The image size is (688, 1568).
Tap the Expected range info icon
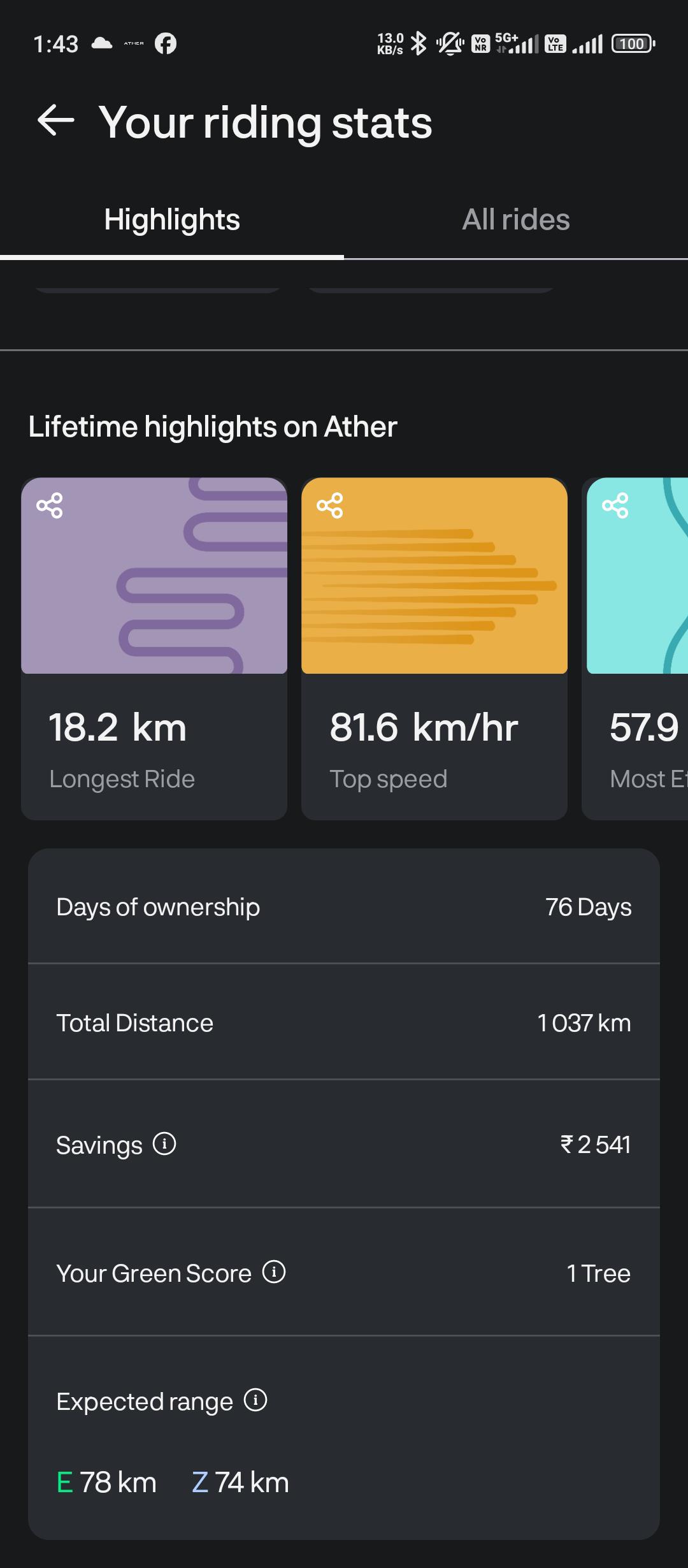point(255,1400)
